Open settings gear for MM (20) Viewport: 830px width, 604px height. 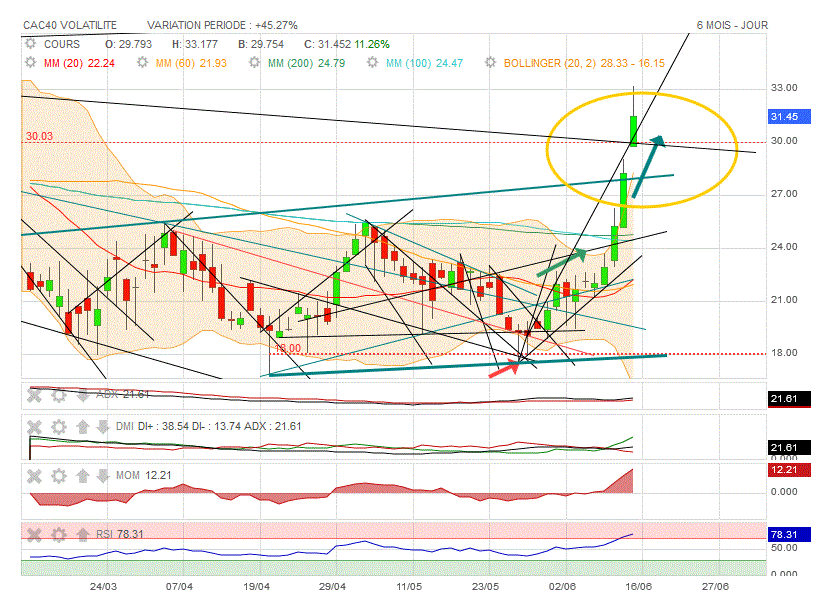pyautogui.click(x=31, y=63)
